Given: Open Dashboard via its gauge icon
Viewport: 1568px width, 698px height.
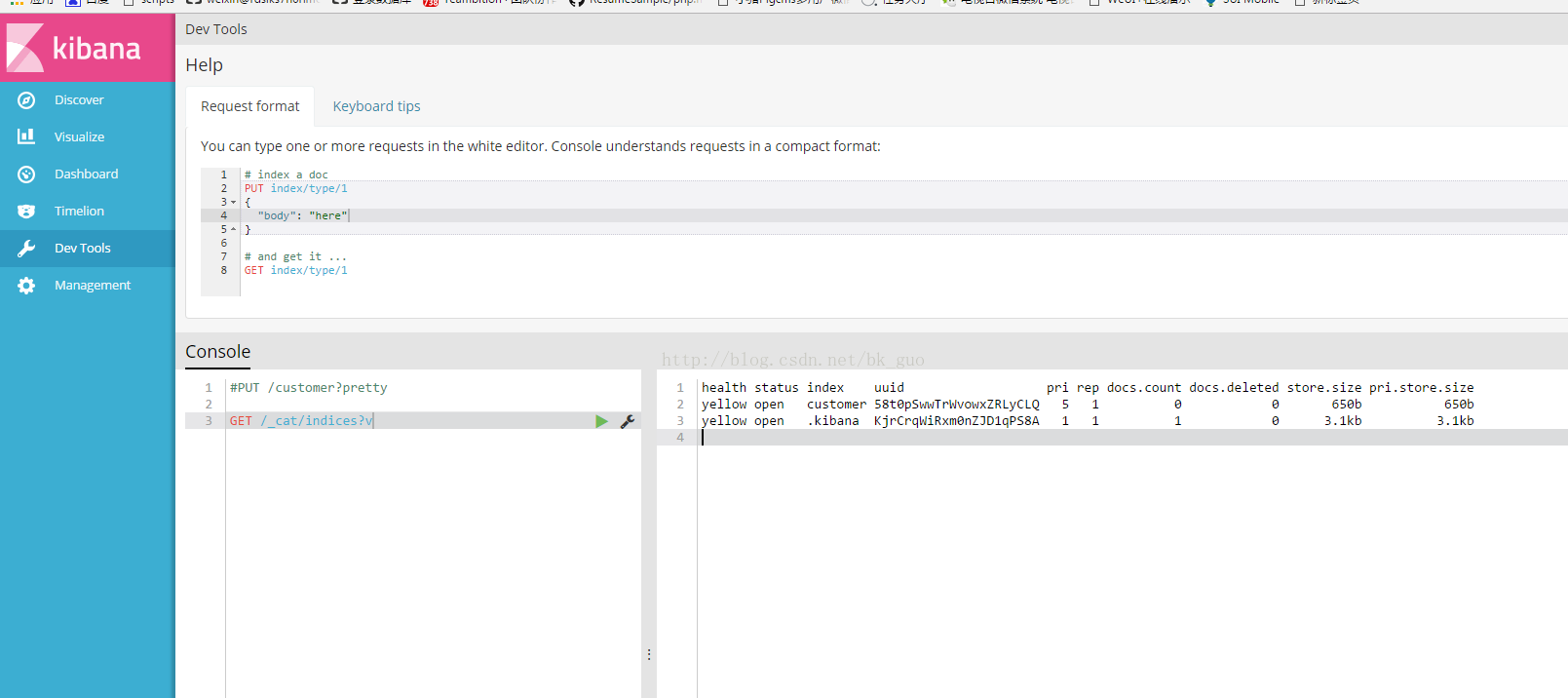Looking at the screenshot, I should tap(26, 174).
